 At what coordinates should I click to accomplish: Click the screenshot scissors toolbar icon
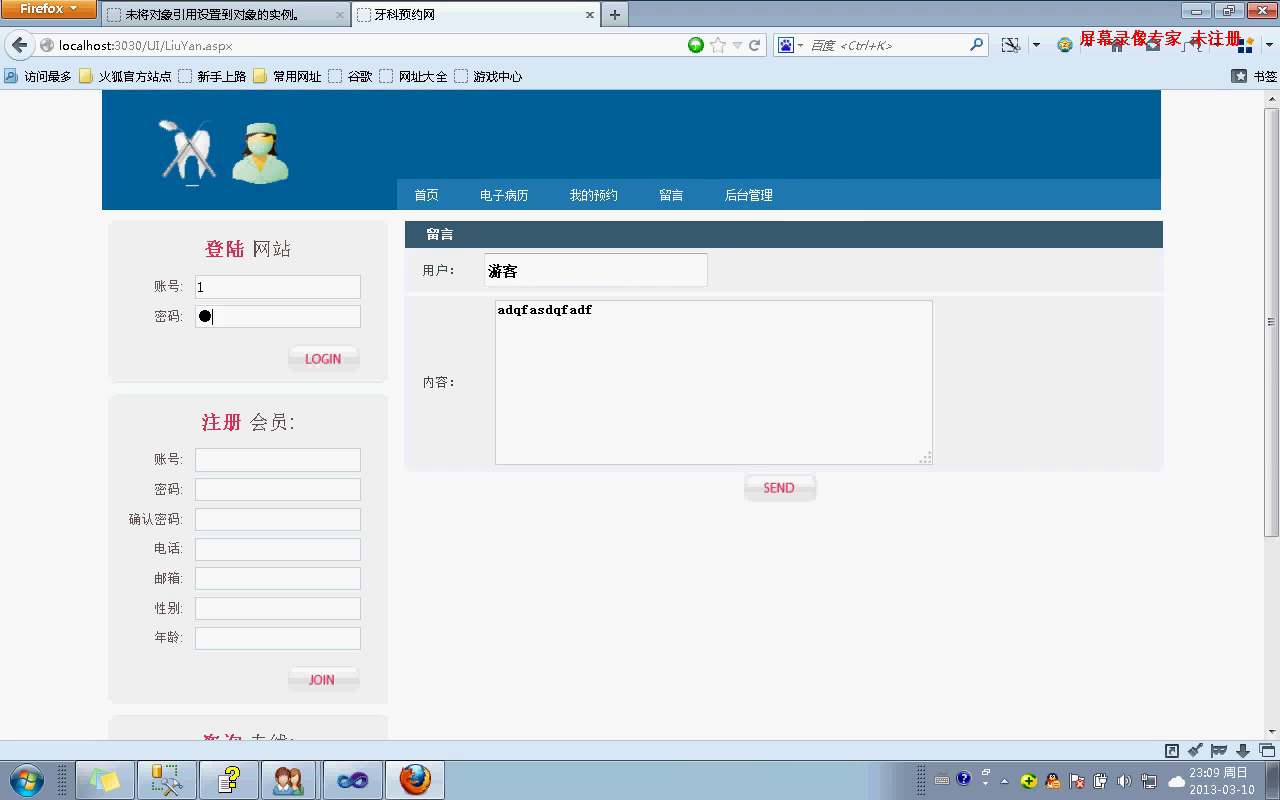[1012, 45]
